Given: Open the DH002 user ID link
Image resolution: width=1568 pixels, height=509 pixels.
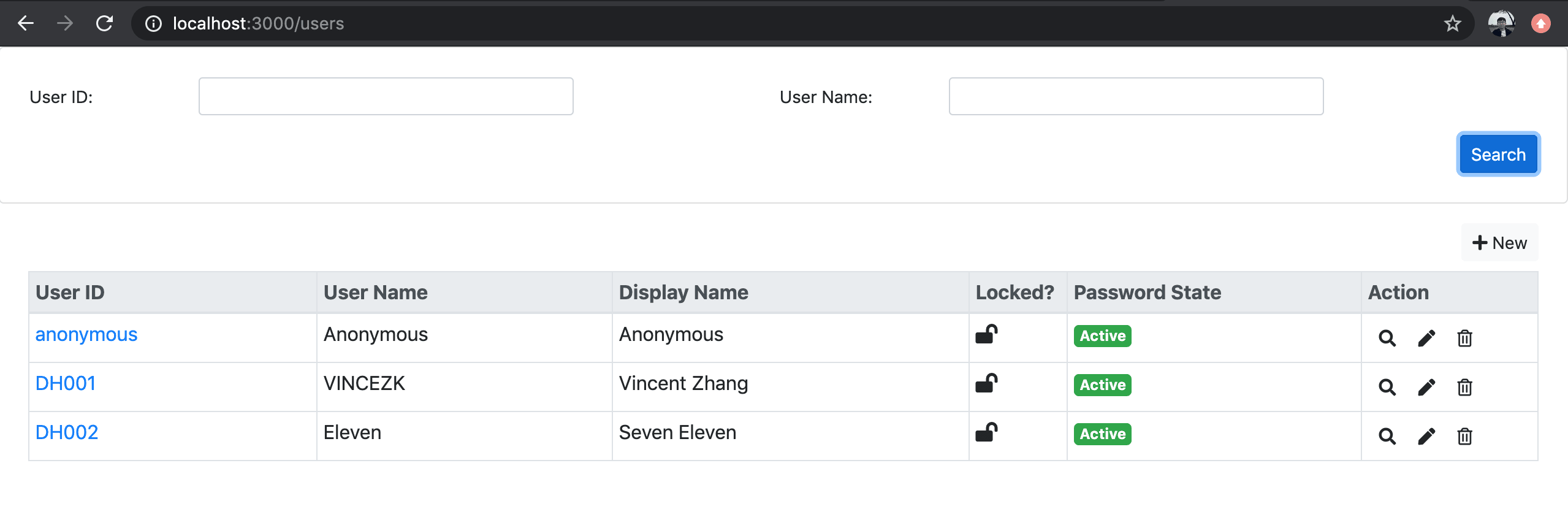Looking at the screenshot, I should click(67, 433).
